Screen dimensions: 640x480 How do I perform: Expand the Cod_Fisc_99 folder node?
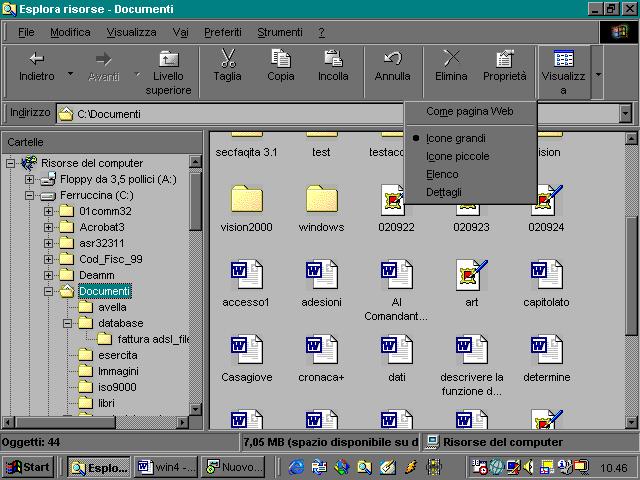tap(48, 259)
